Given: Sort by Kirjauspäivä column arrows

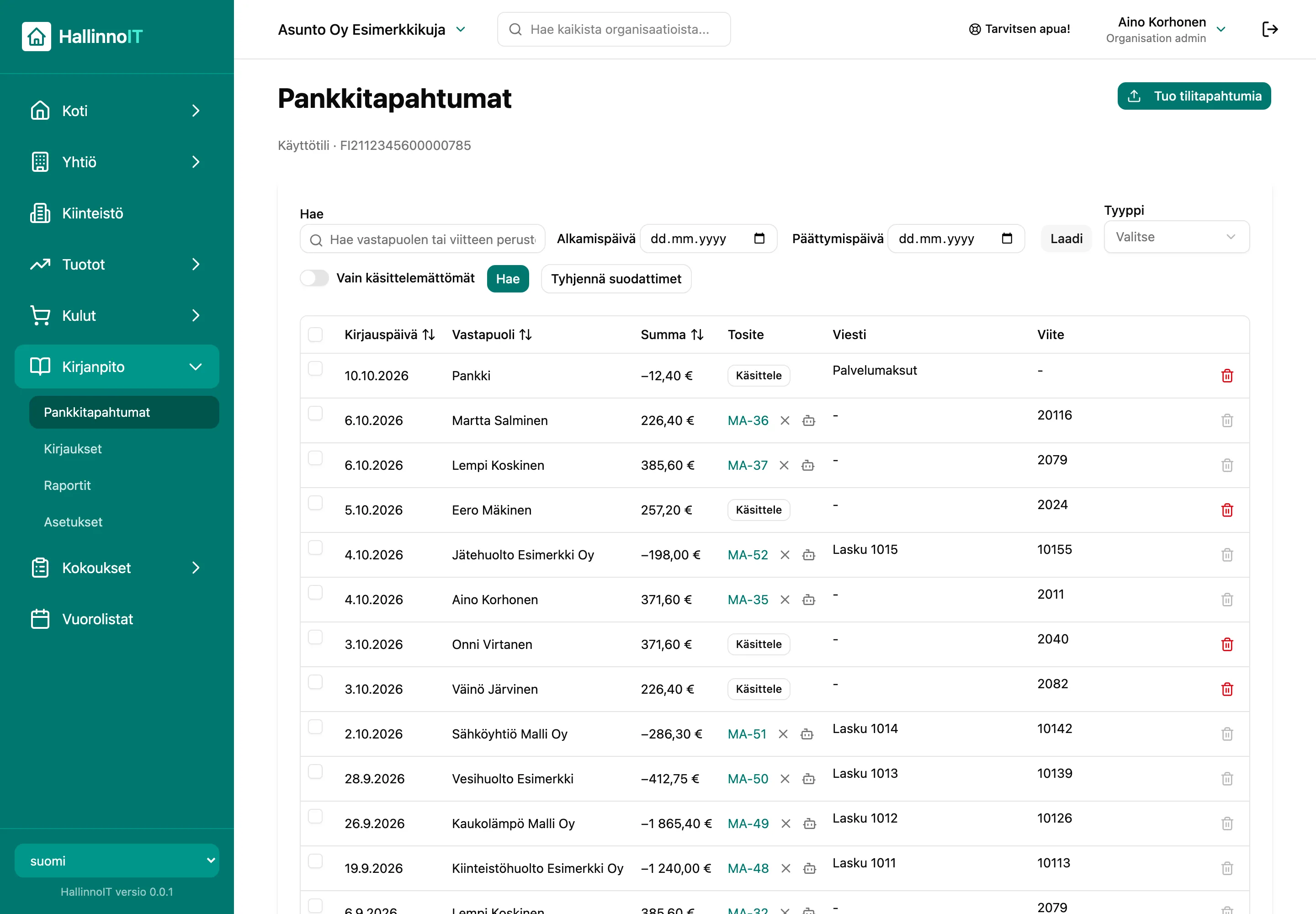Looking at the screenshot, I should (428, 335).
